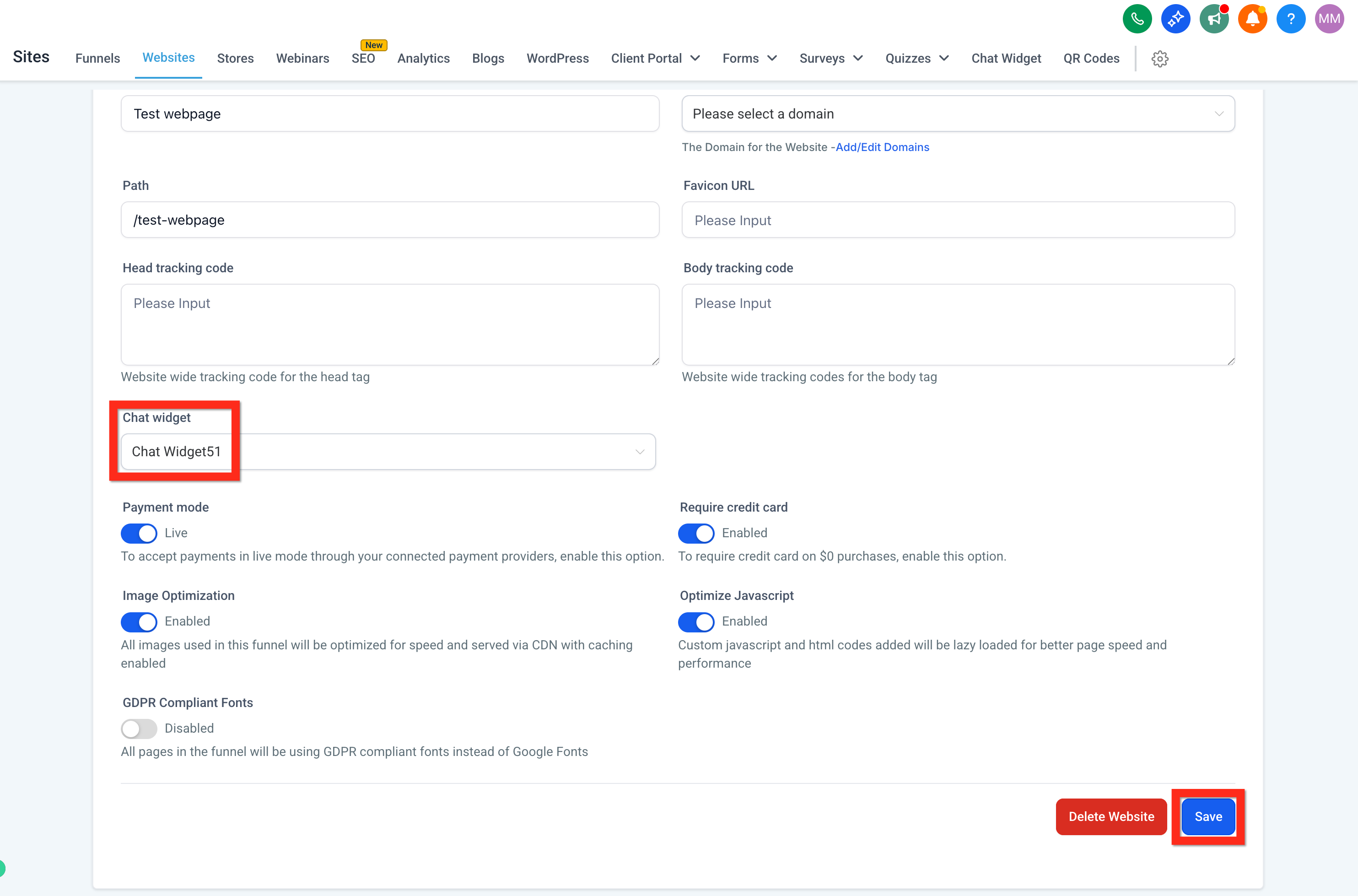Switch to the Funnels tab
The height and width of the screenshot is (896, 1358).
(97, 58)
